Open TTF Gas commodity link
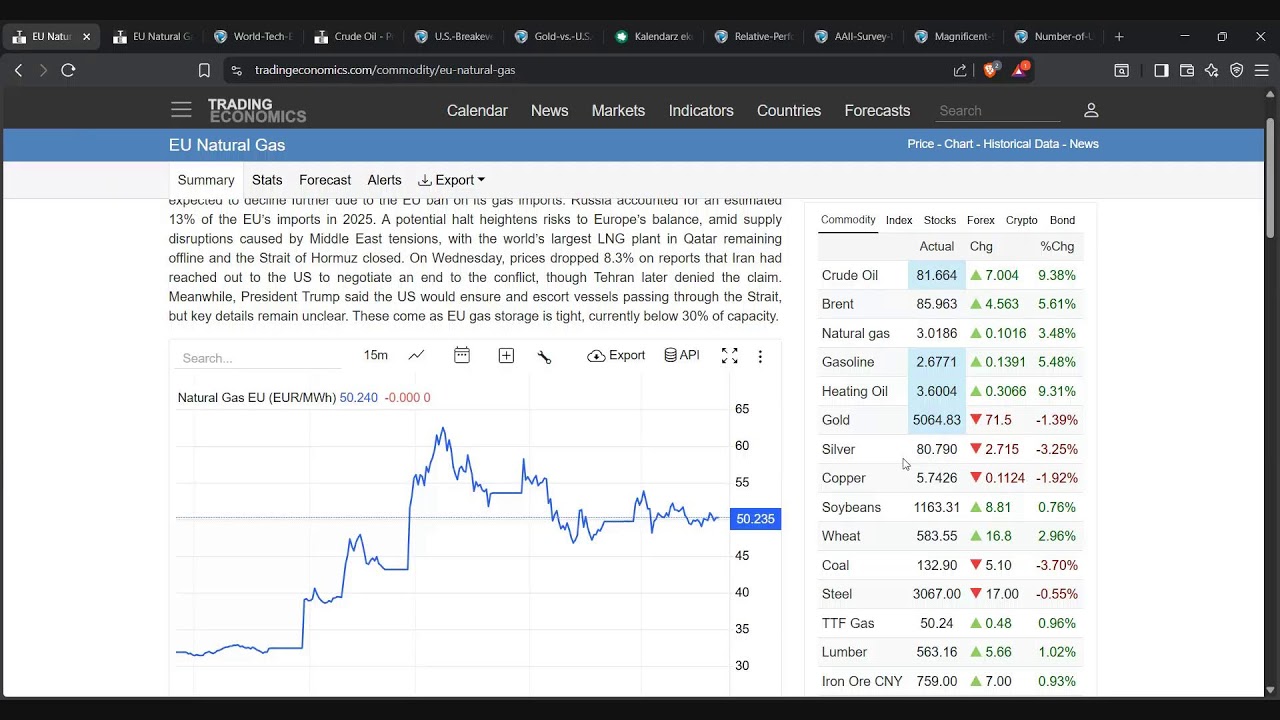Viewport: 1280px width, 720px height. [x=848, y=623]
